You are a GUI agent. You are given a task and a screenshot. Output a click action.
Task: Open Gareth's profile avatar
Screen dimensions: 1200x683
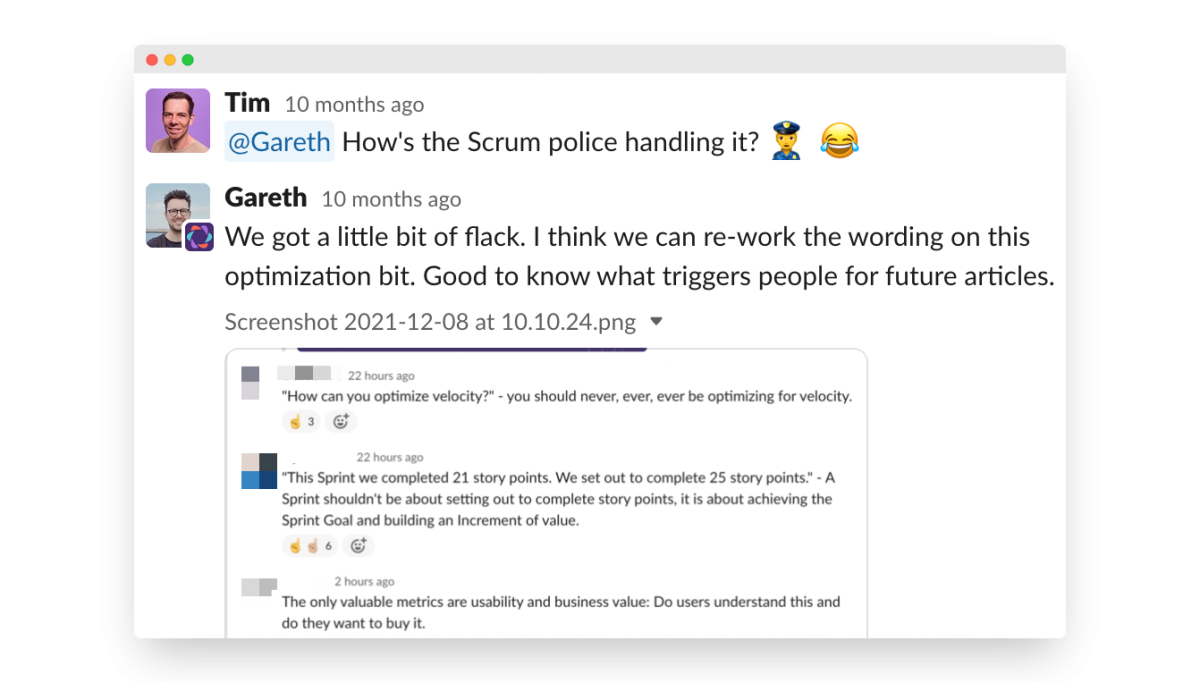point(178,214)
